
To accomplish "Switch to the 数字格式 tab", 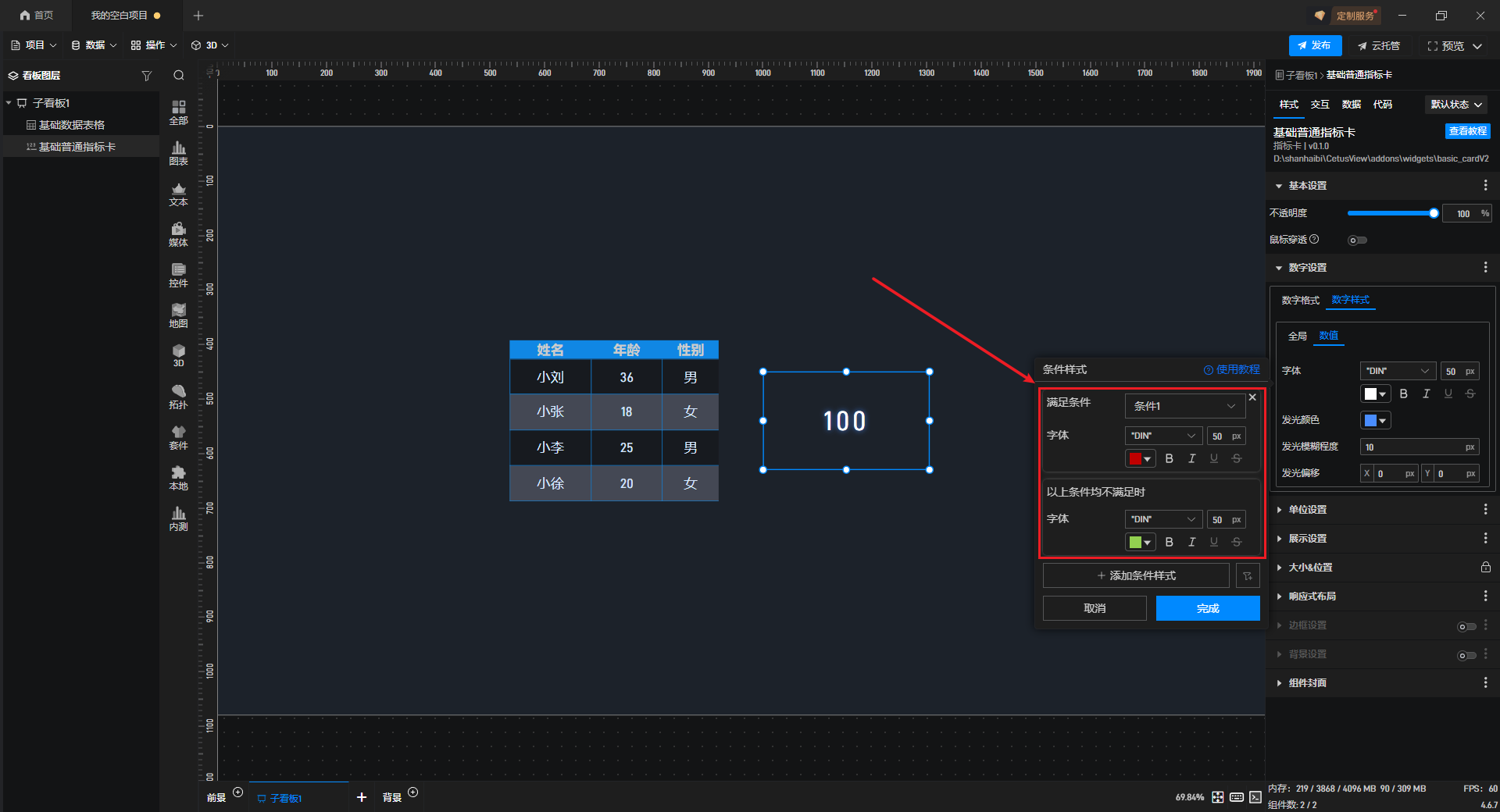I will tap(1300, 301).
